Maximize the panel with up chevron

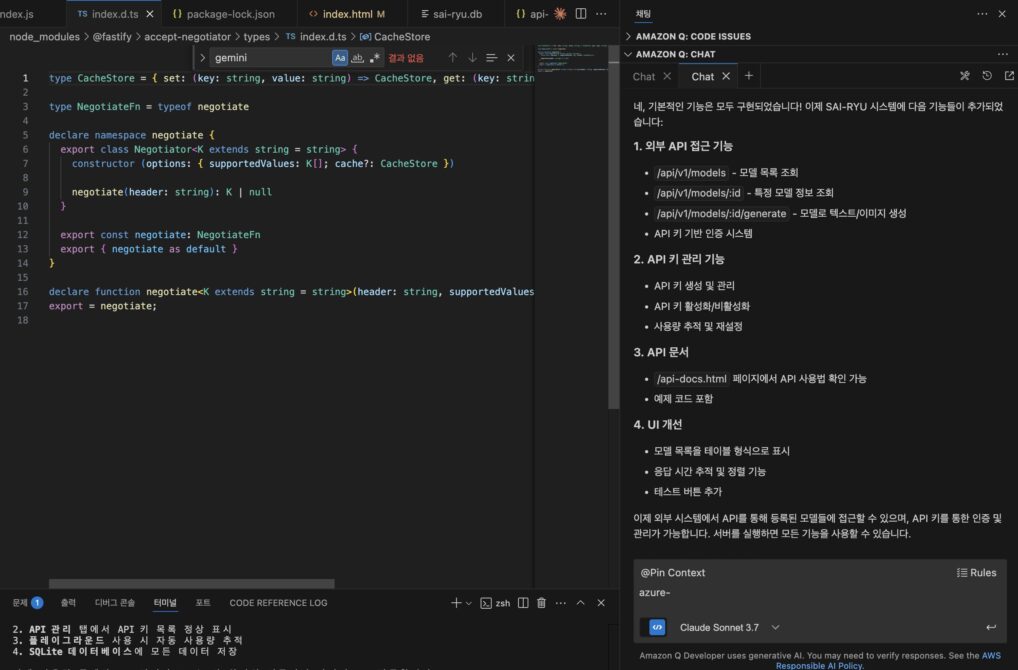tap(580, 603)
